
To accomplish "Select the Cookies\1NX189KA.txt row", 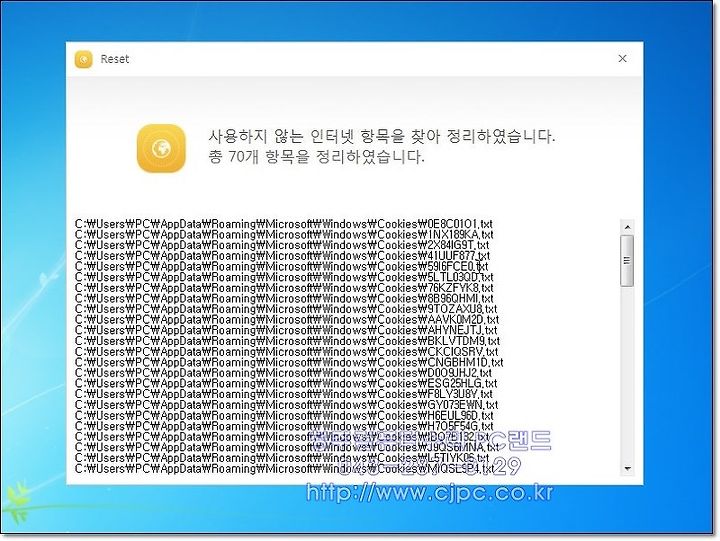I will coord(284,235).
